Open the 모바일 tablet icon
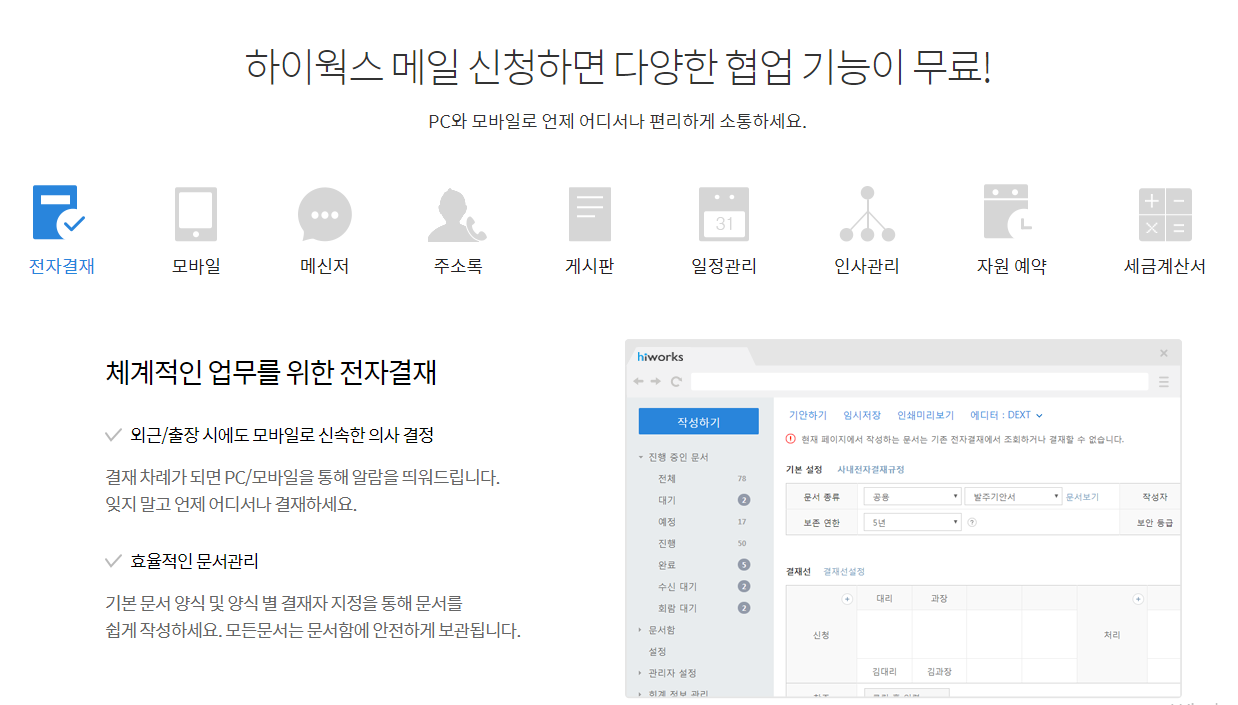The height and width of the screenshot is (705, 1238). [x=195, y=213]
